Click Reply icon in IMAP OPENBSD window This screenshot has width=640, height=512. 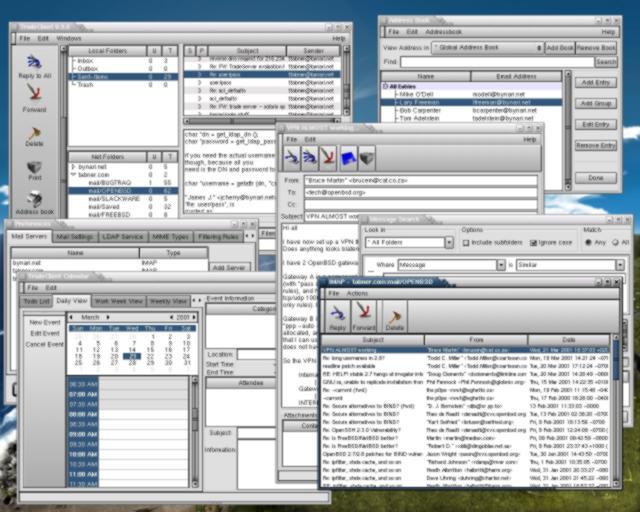point(337,316)
